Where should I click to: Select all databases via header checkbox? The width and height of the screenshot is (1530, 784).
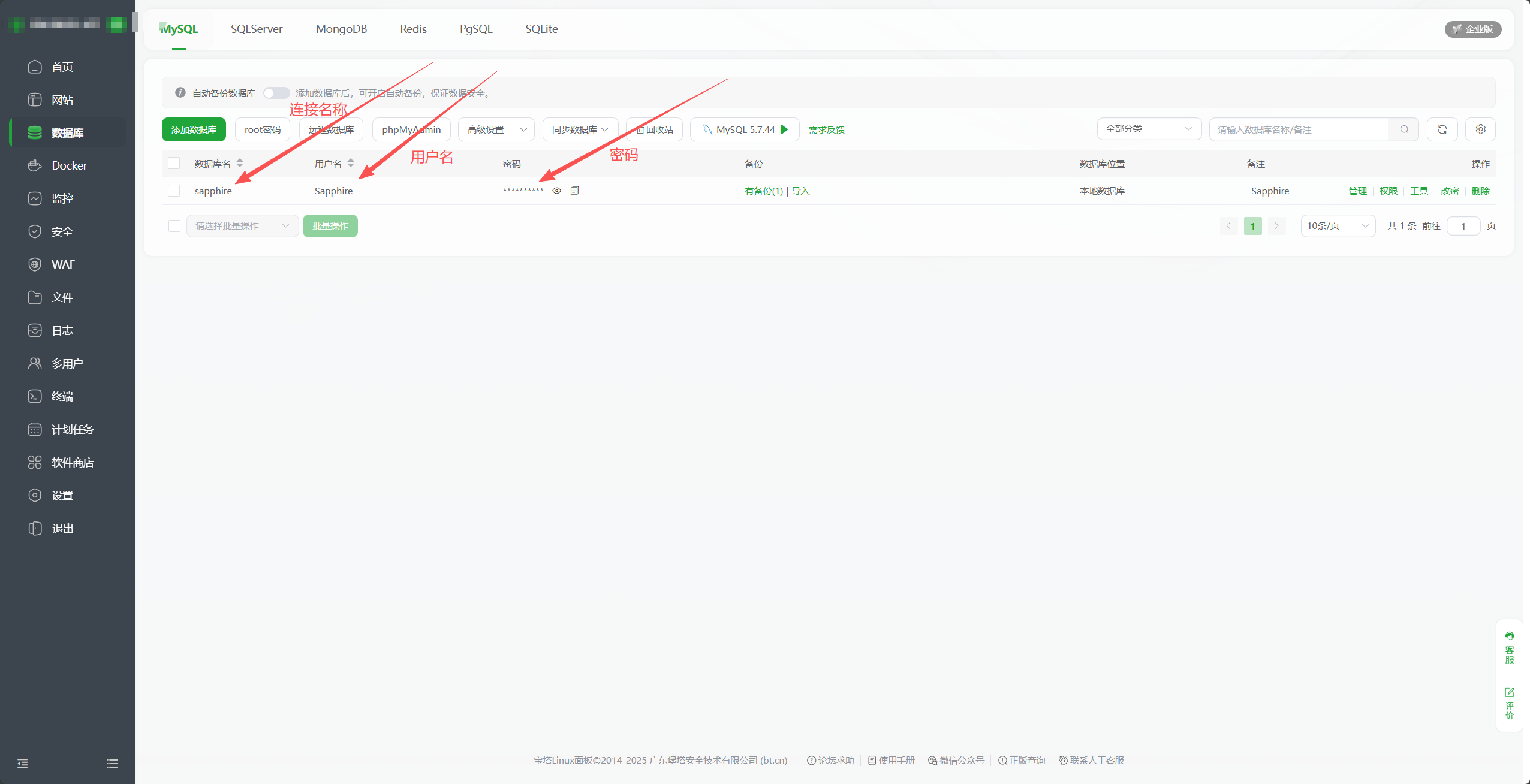tap(174, 163)
